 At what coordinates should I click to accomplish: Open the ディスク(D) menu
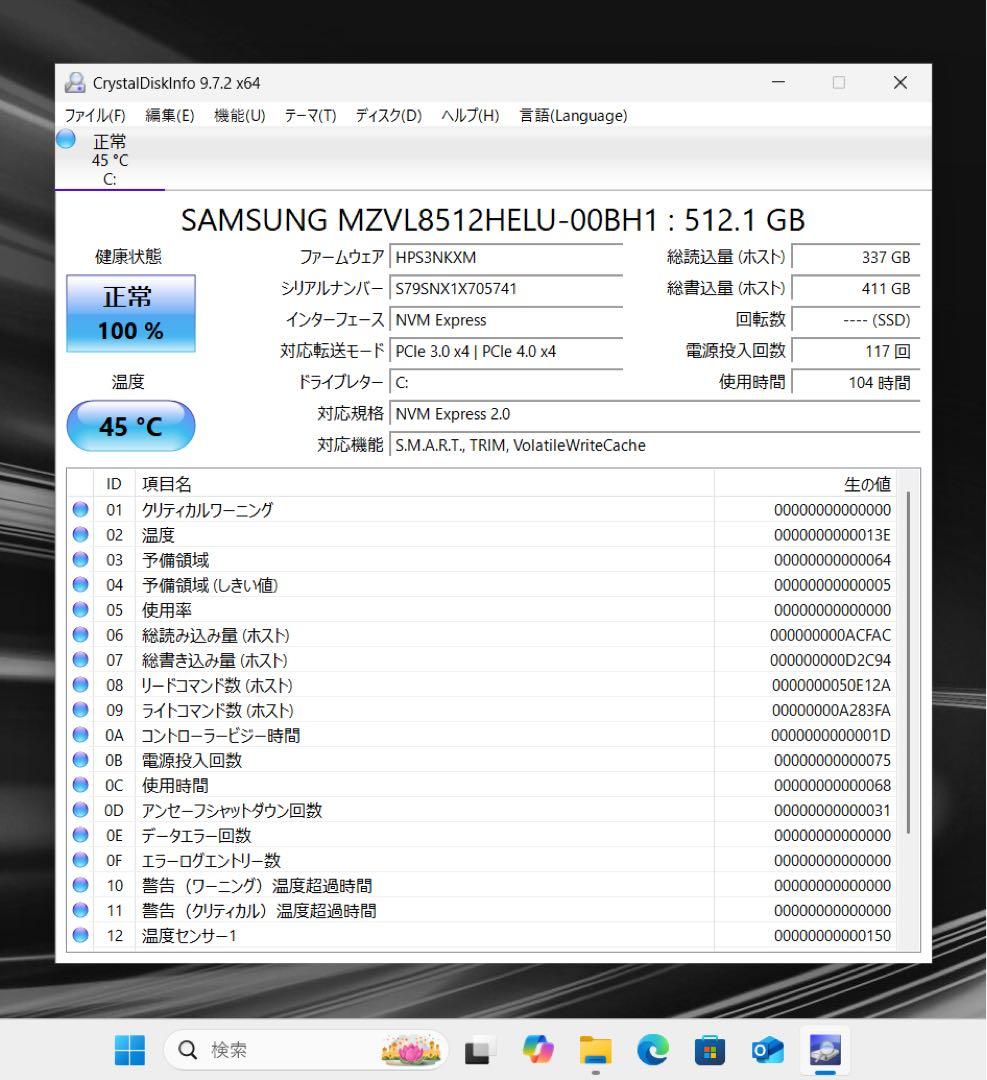click(388, 115)
